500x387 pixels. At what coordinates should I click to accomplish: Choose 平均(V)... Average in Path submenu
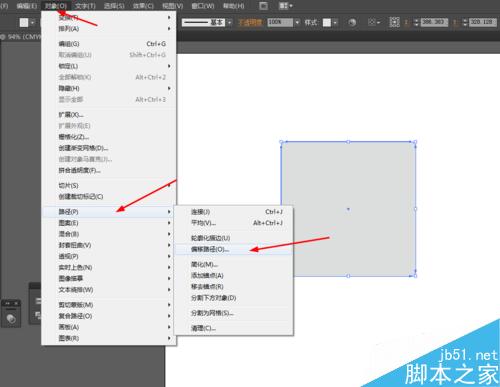pos(234,223)
